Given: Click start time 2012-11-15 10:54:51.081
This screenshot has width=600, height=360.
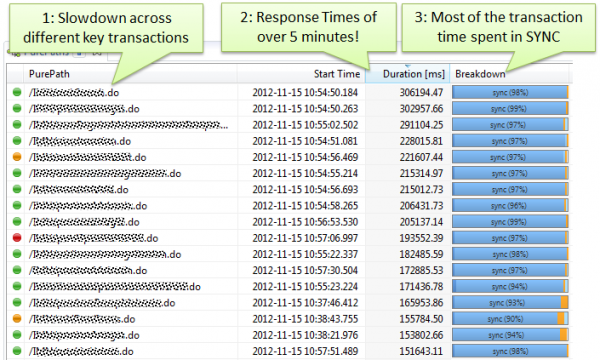Looking at the screenshot, I should (x=305, y=141).
